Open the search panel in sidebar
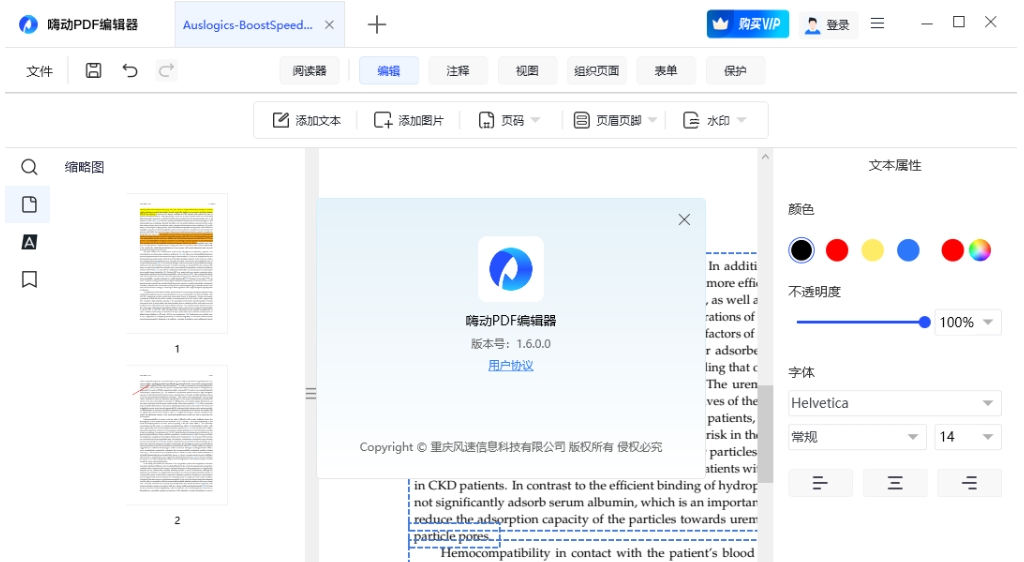This screenshot has height=562, width=1024. click(29, 167)
